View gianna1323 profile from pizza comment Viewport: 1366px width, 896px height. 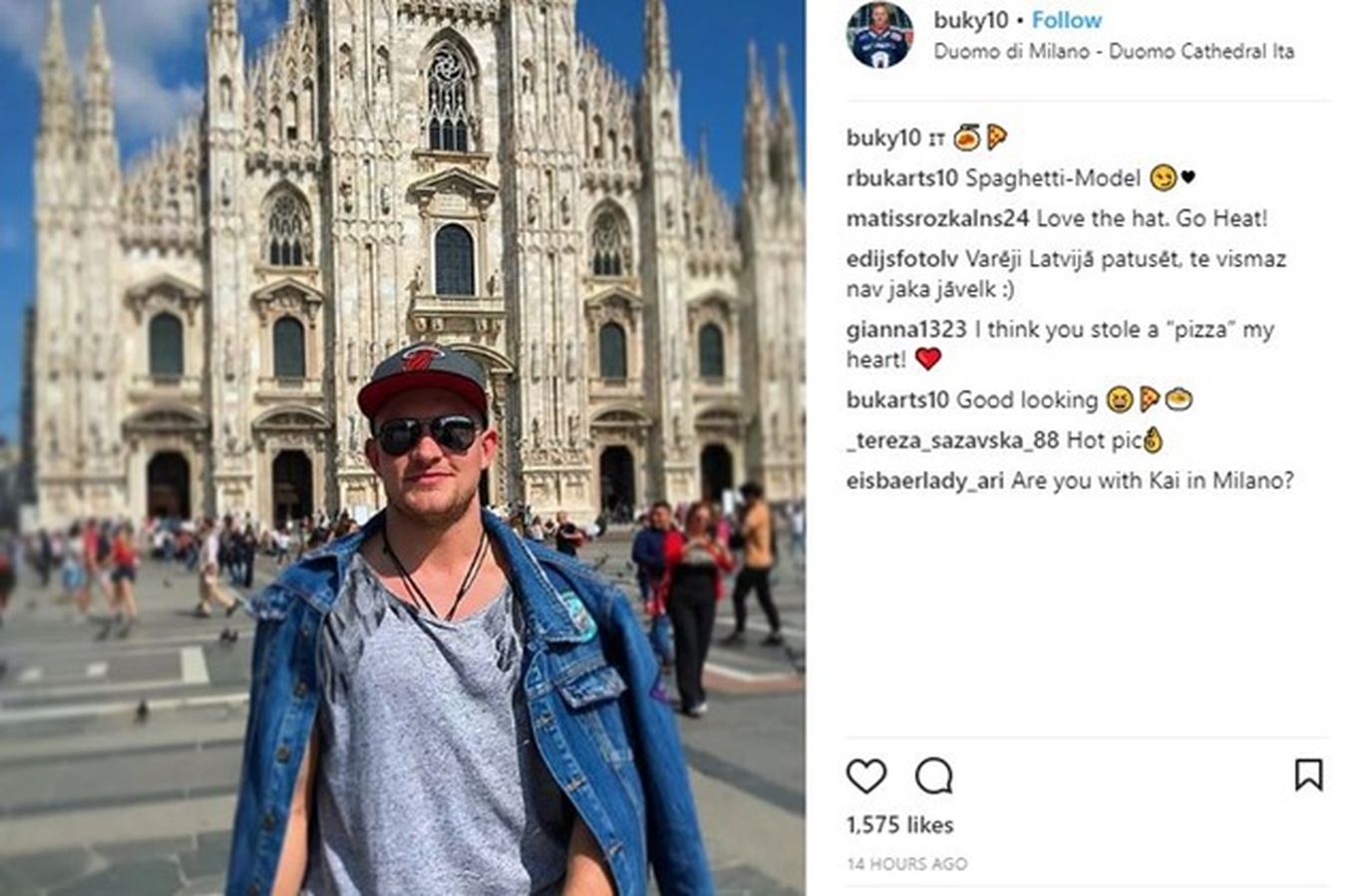point(906,330)
